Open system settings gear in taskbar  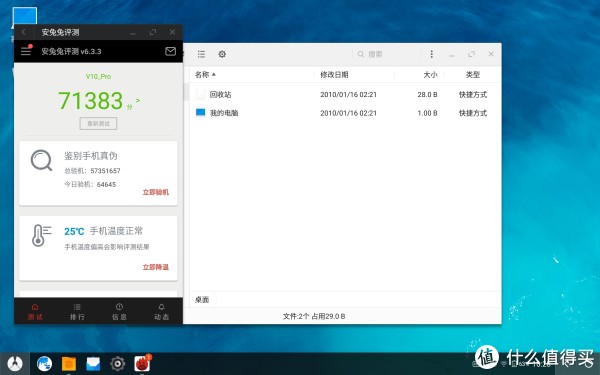point(117,364)
